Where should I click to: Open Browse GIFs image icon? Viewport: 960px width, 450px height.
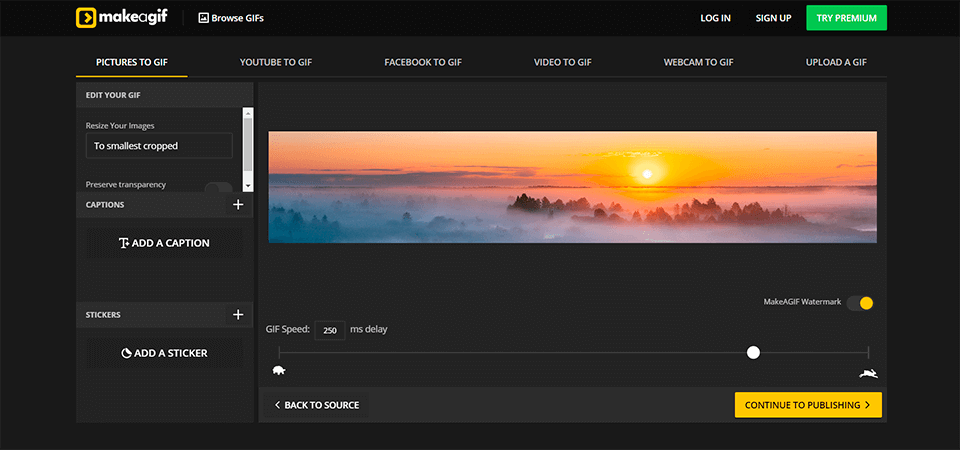pyautogui.click(x=204, y=18)
